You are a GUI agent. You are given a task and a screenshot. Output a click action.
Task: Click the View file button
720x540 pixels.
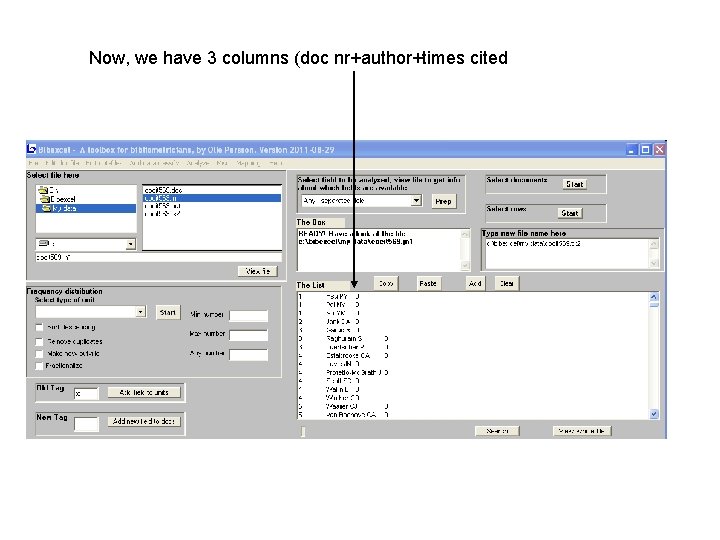point(258,271)
